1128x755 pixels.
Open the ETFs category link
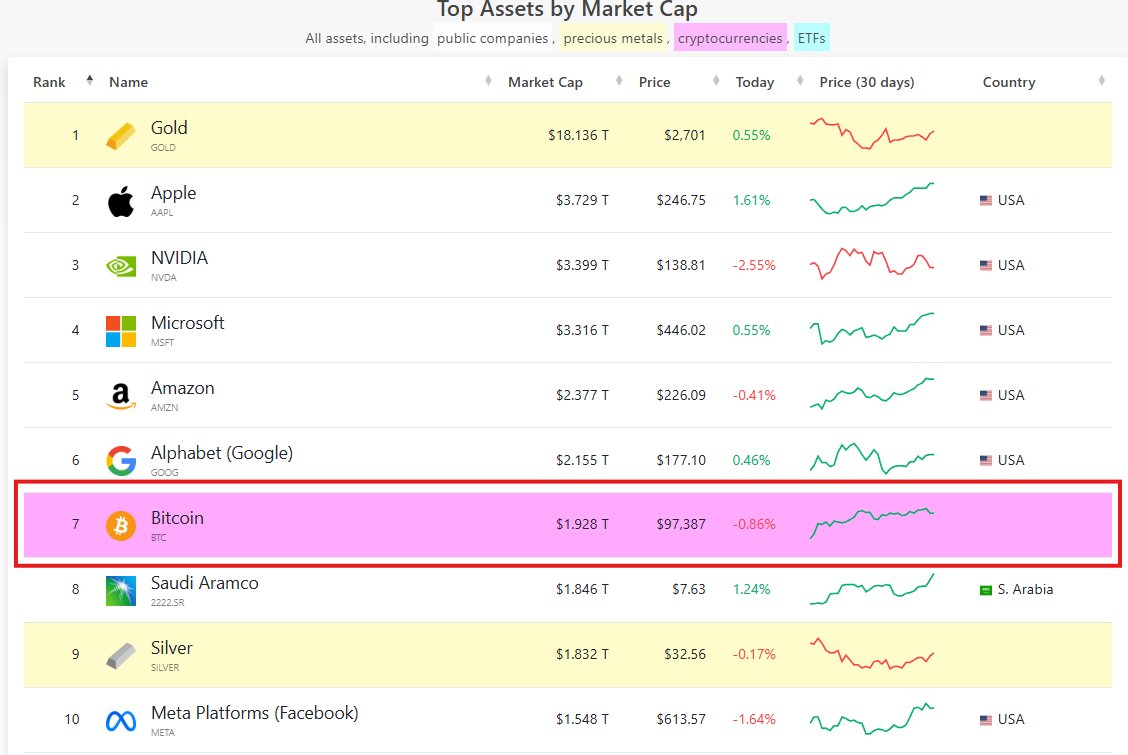click(811, 38)
